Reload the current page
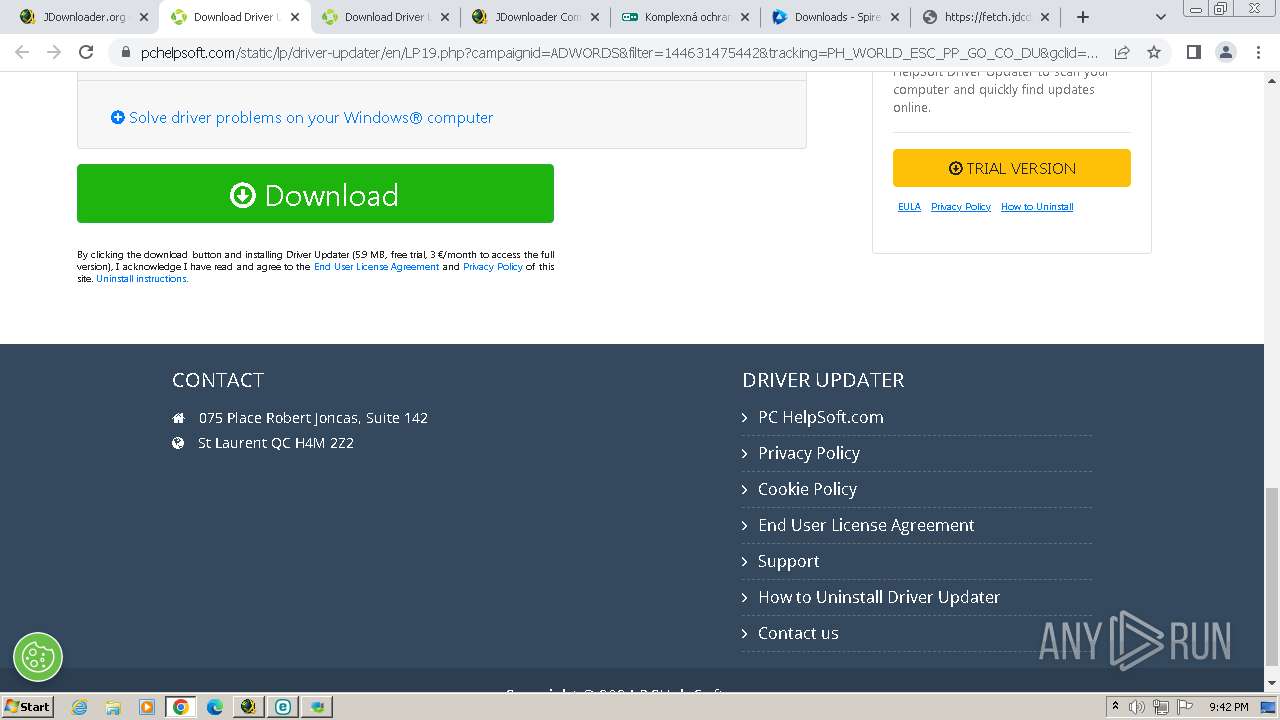1280x720 pixels. point(86,52)
